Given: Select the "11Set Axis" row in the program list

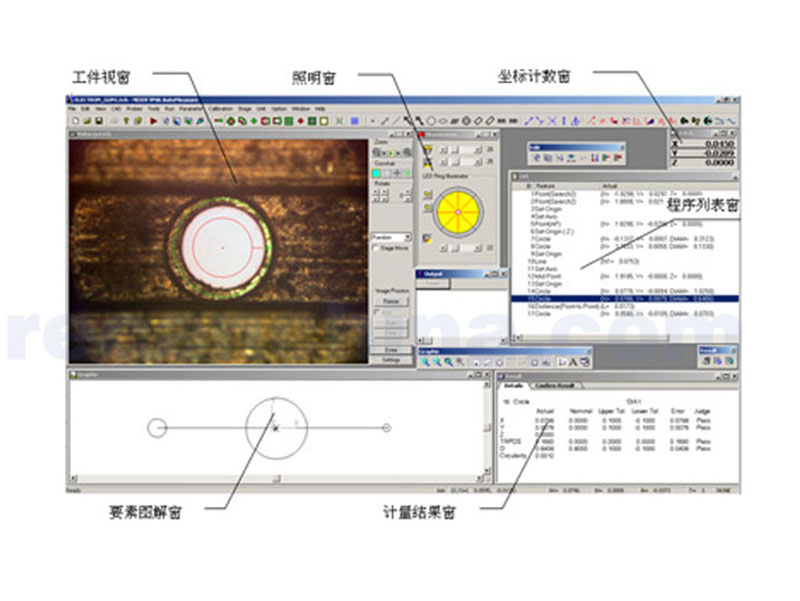Looking at the screenshot, I should coord(625,269).
